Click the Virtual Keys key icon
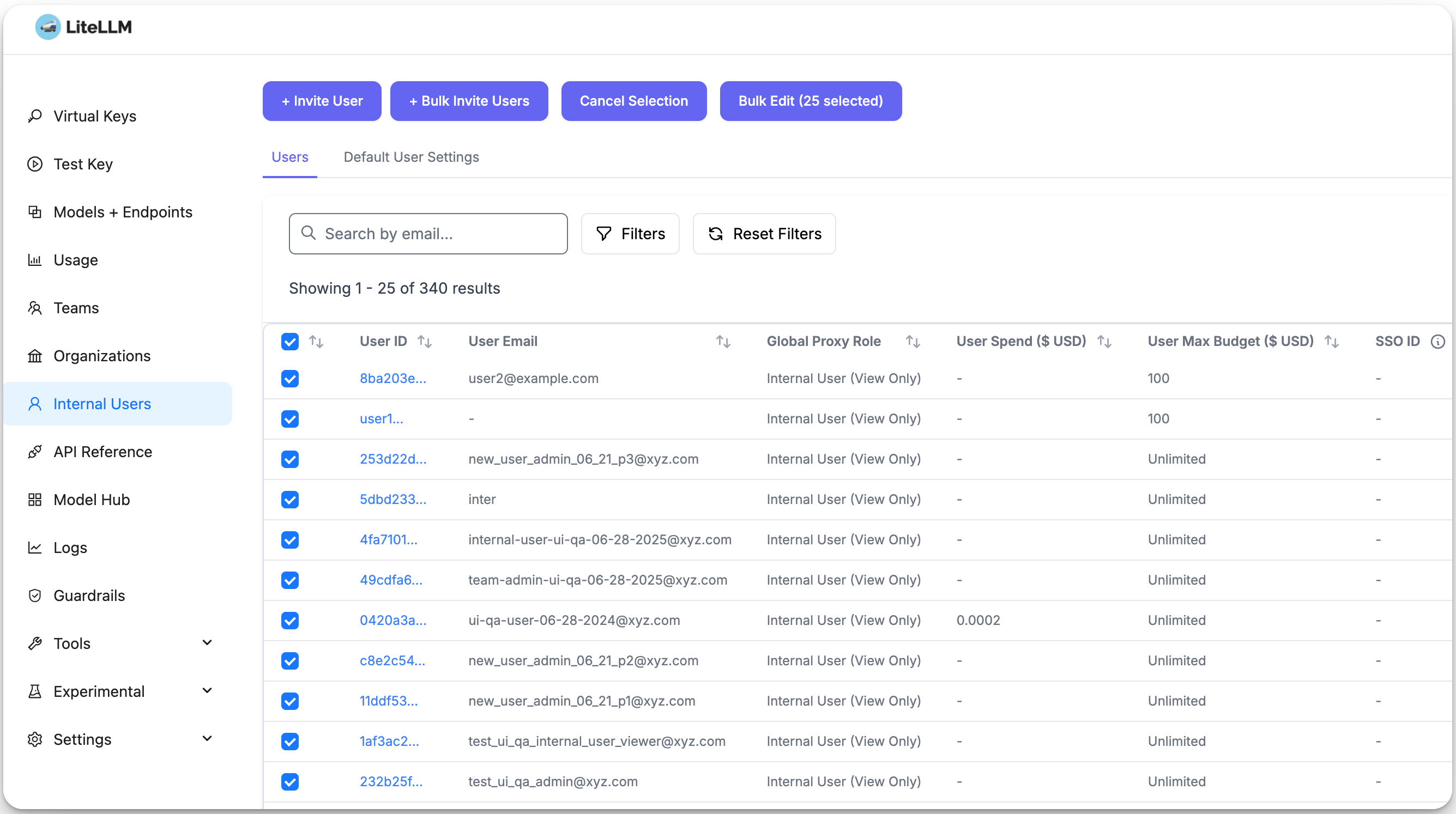 (35, 116)
